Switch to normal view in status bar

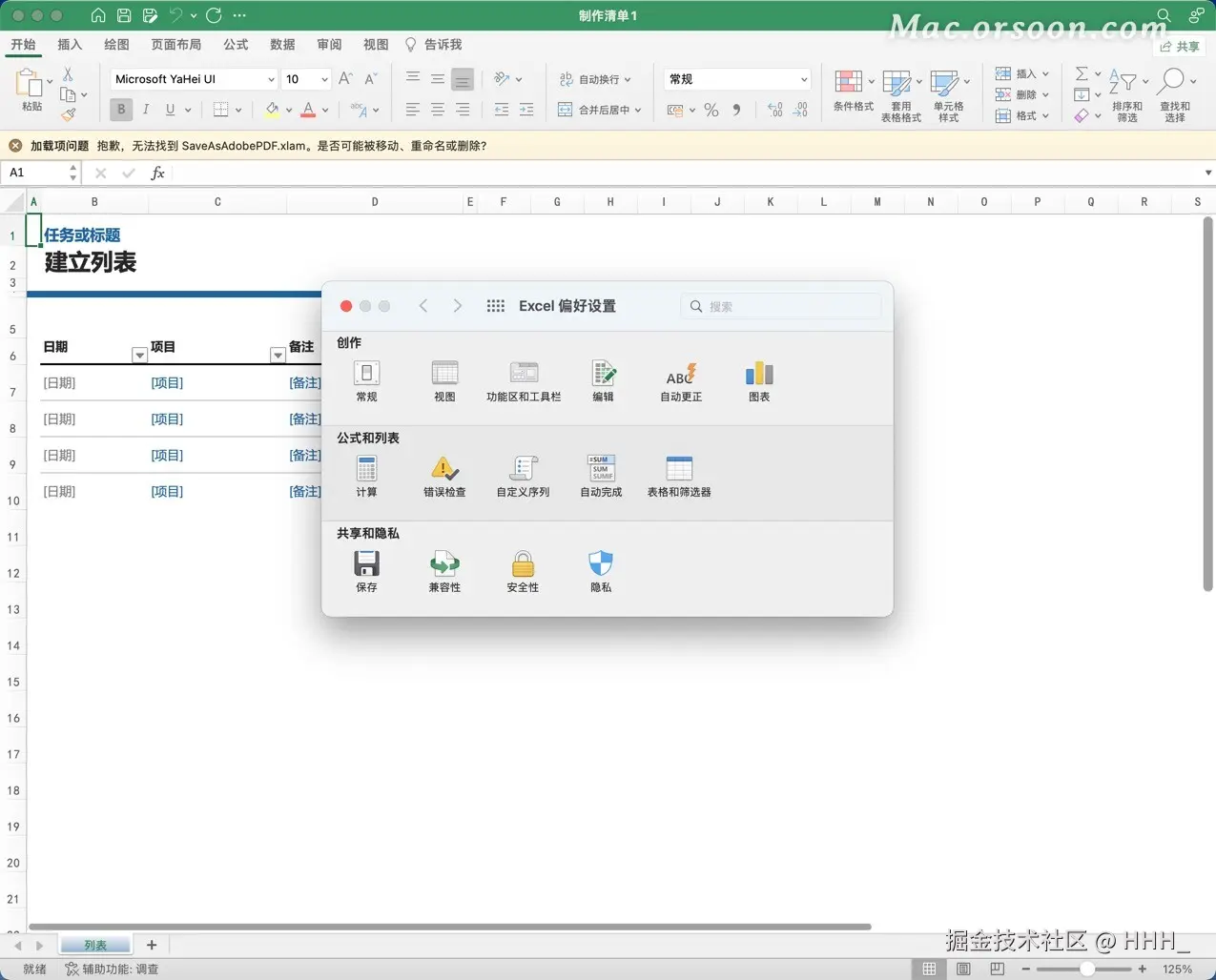929,969
